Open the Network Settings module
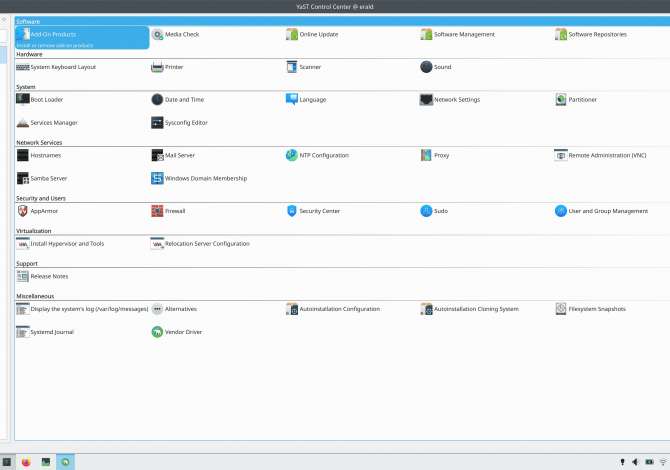670x470 pixels. coord(450,100)
